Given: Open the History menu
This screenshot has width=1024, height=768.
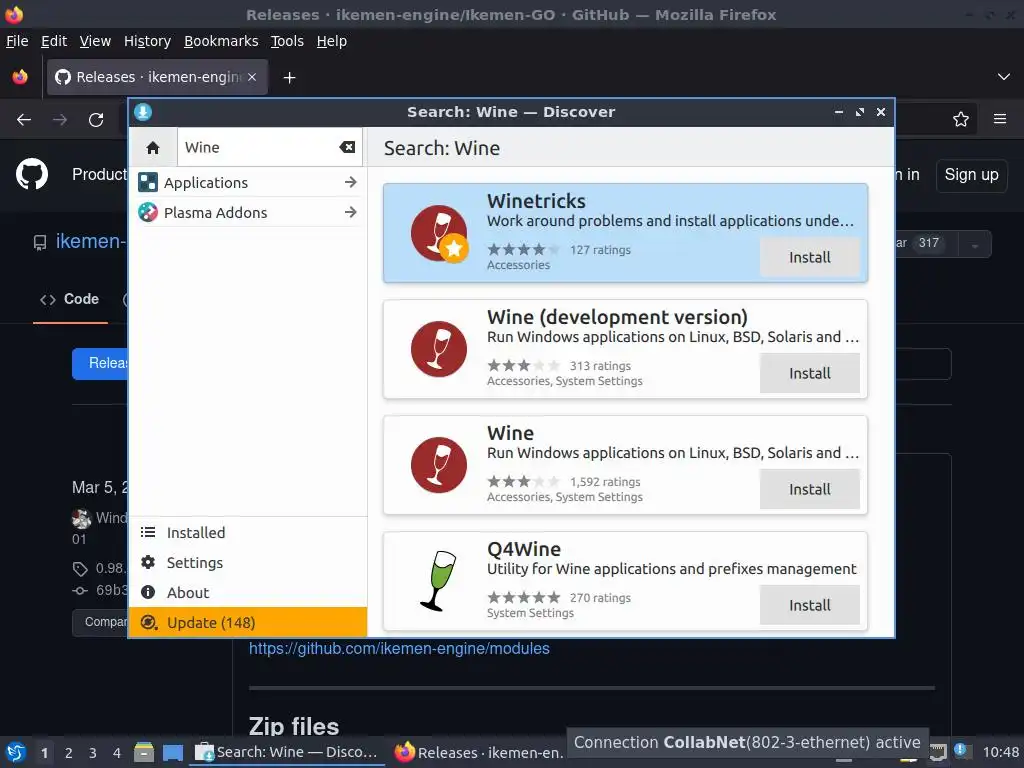Looking at the screenshot, I should point(147,41).
